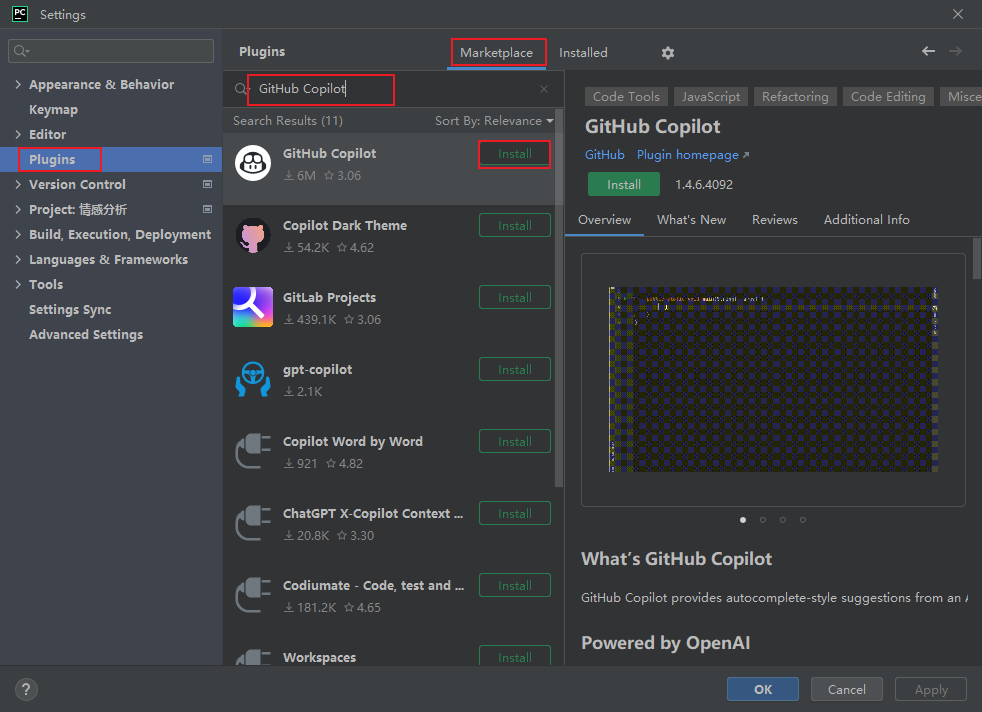Show the second screenshot via carousel dot
982x712 pixels.
(x=762, y=520)
